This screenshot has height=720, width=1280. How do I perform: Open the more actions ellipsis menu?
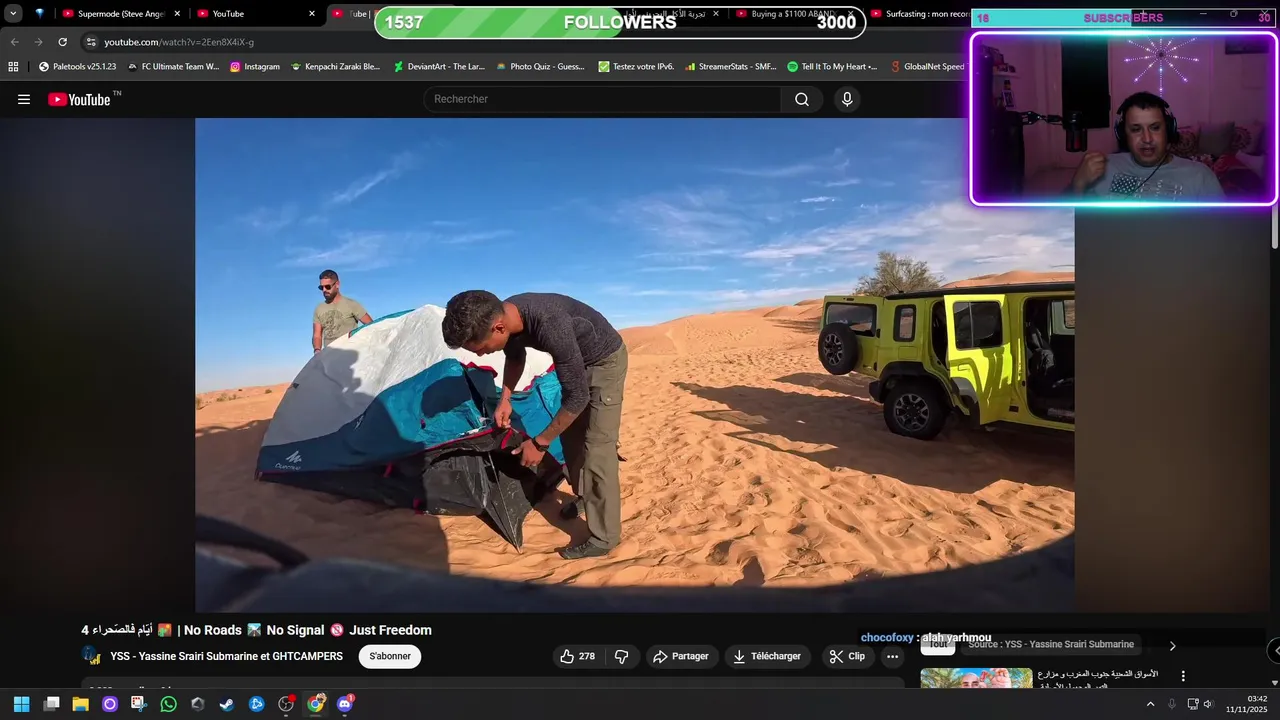pyautogui.click(x=893, y=656)
